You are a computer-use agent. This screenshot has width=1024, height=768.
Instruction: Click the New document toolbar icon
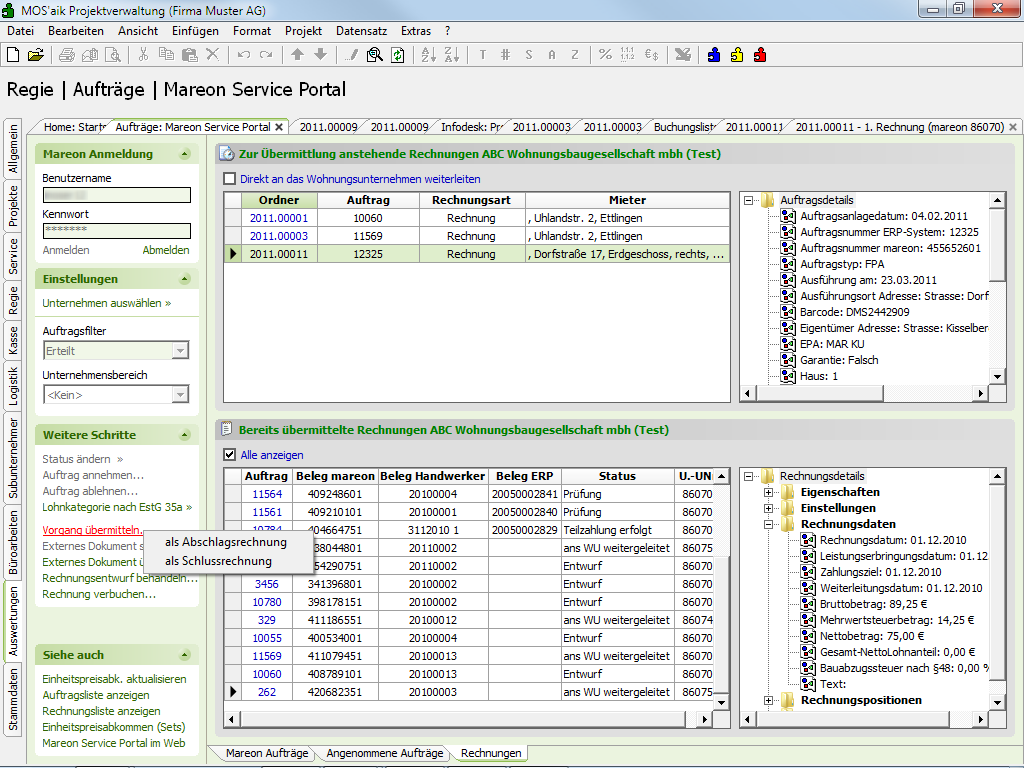pyautogui.click(x=13, y=55)
